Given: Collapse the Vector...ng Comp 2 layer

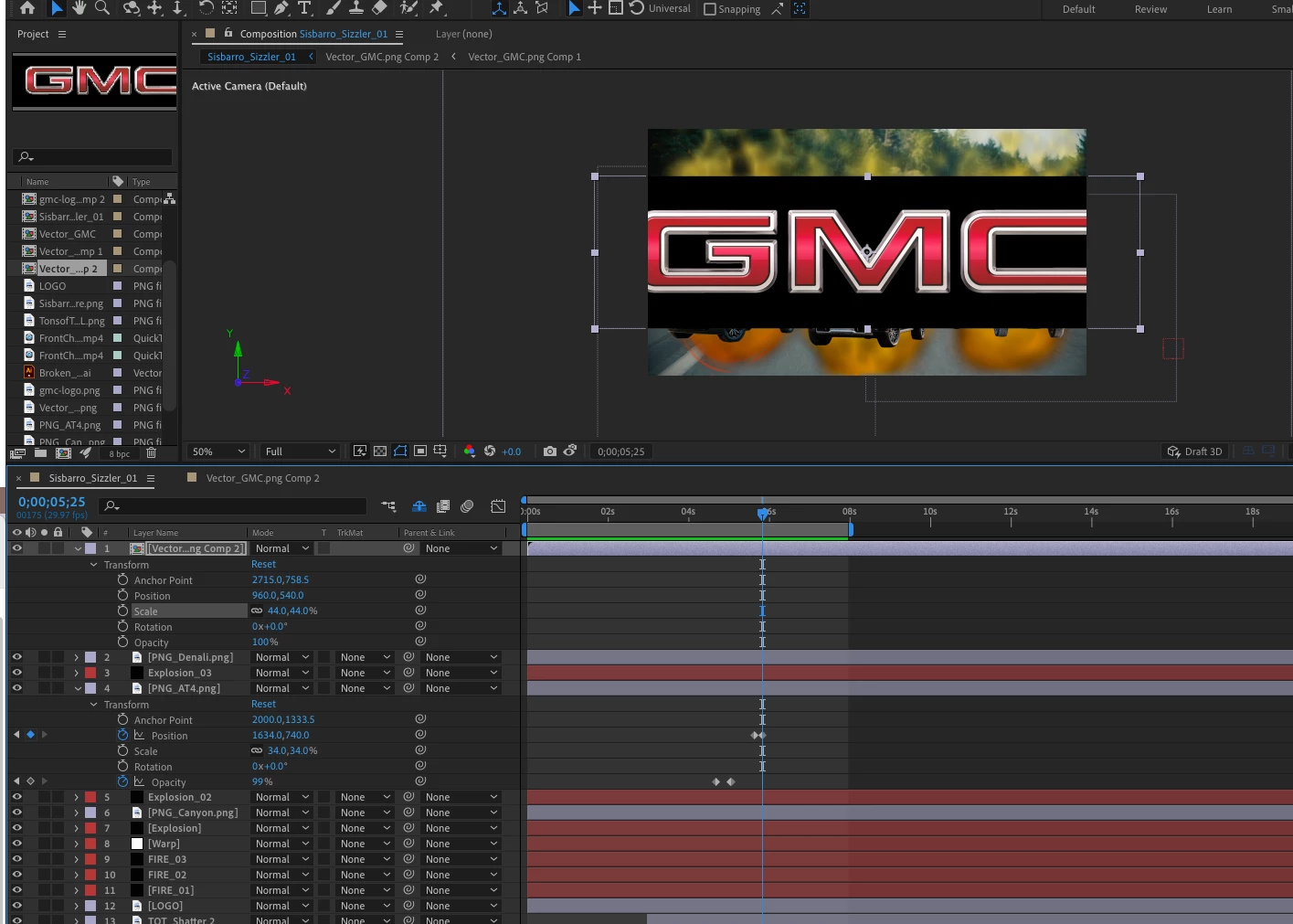Looking at the screenshot, I should 78,548.
